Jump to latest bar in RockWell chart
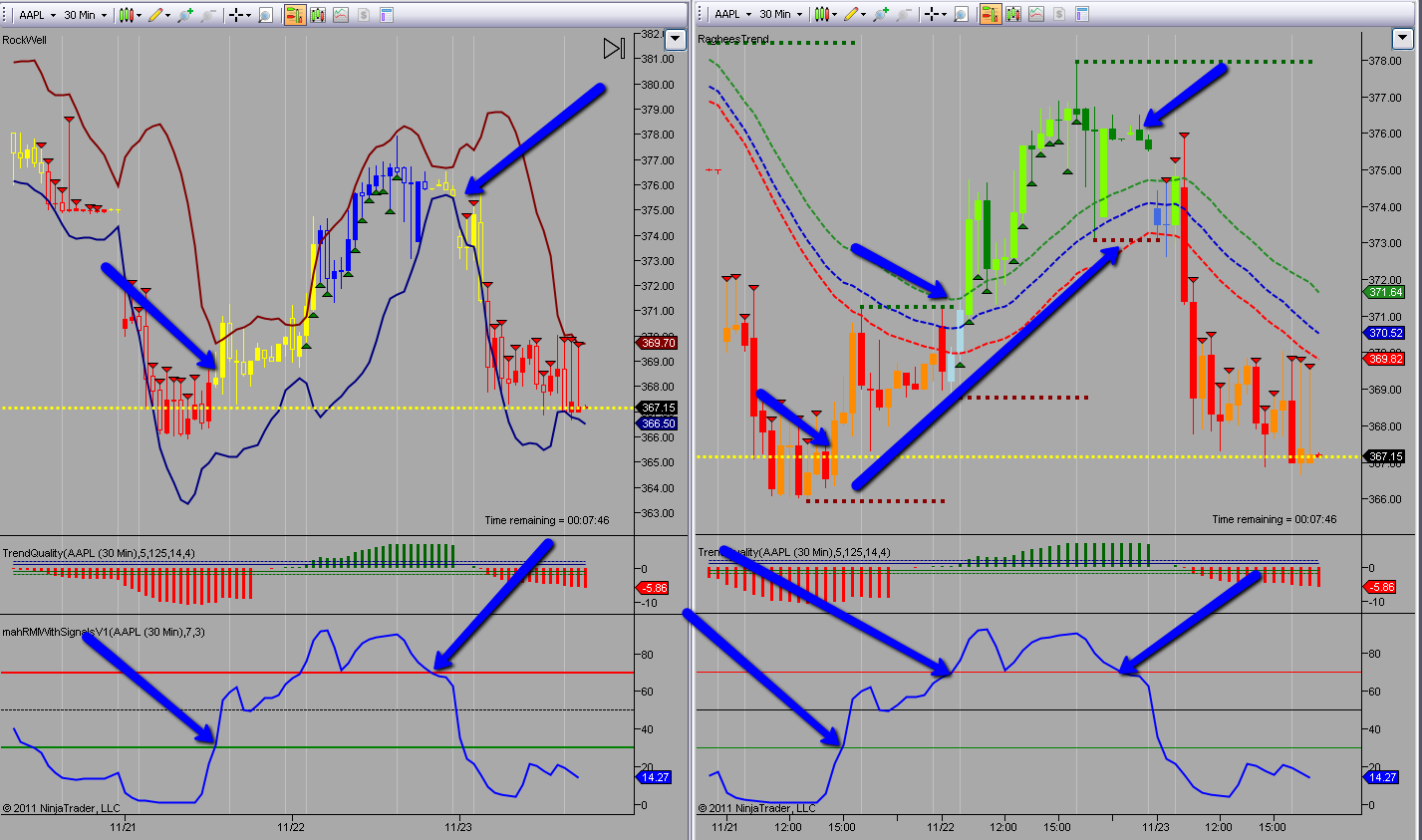Screen dimensions: 1422x840 (x=614, y=48)
